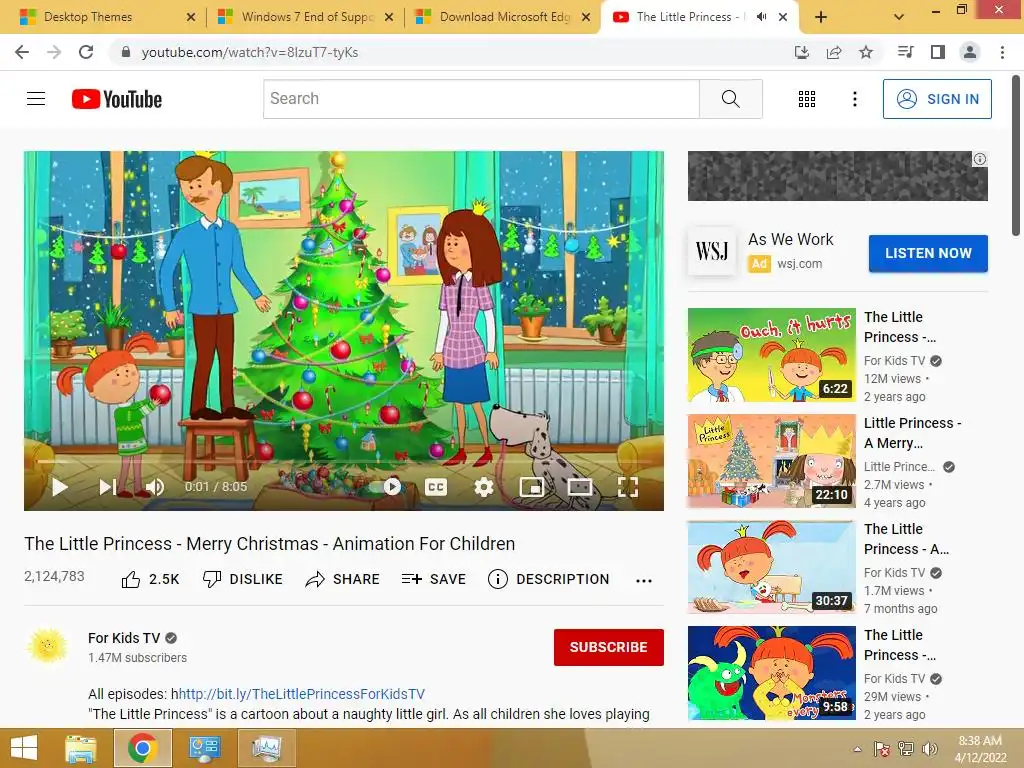
Task: Open the 9:58 Monsters video thumbnail
Action: (x=771, y=673)
